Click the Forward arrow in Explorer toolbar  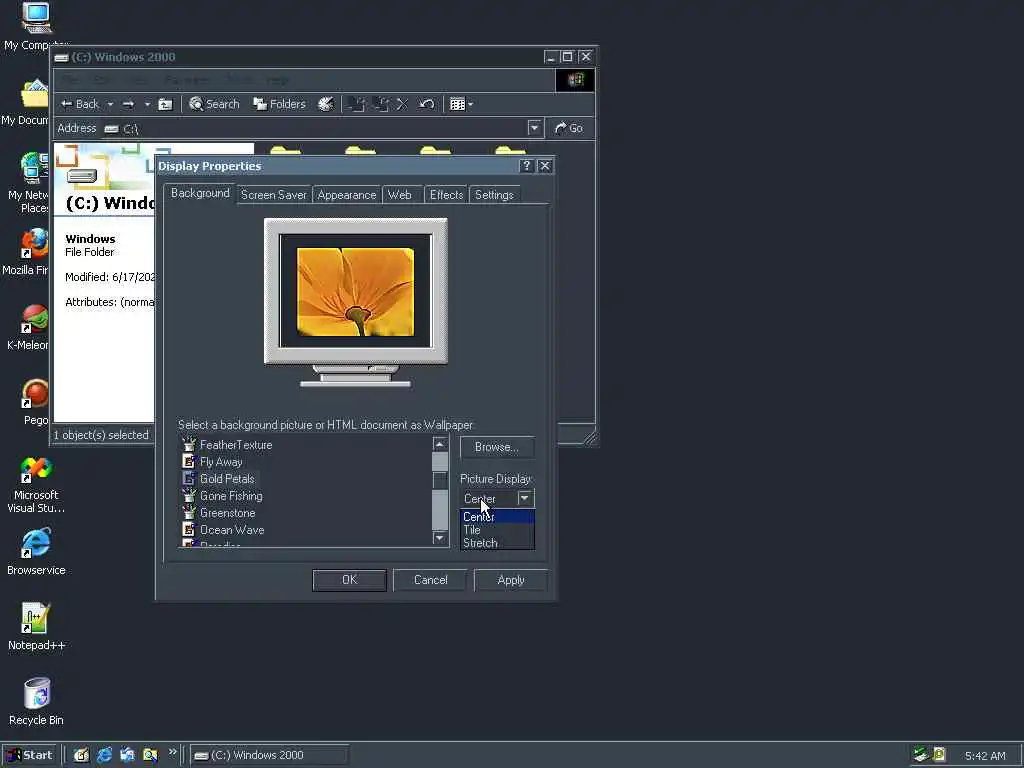click(129, 104)
